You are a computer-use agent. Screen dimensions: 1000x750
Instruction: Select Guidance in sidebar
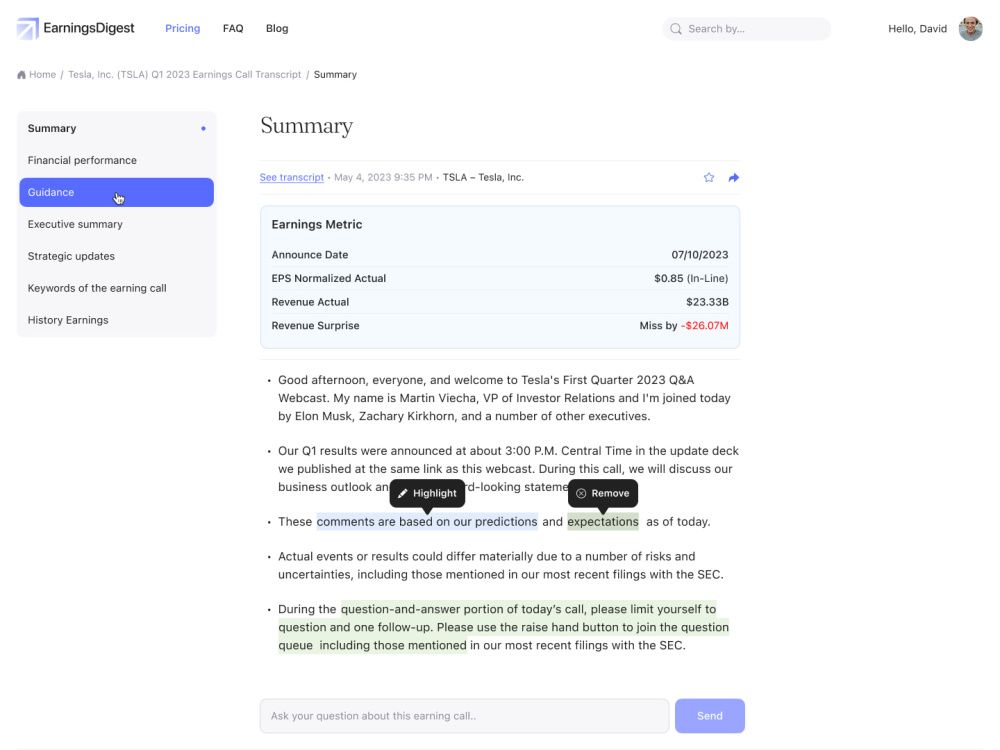click(x=117, y=192)
